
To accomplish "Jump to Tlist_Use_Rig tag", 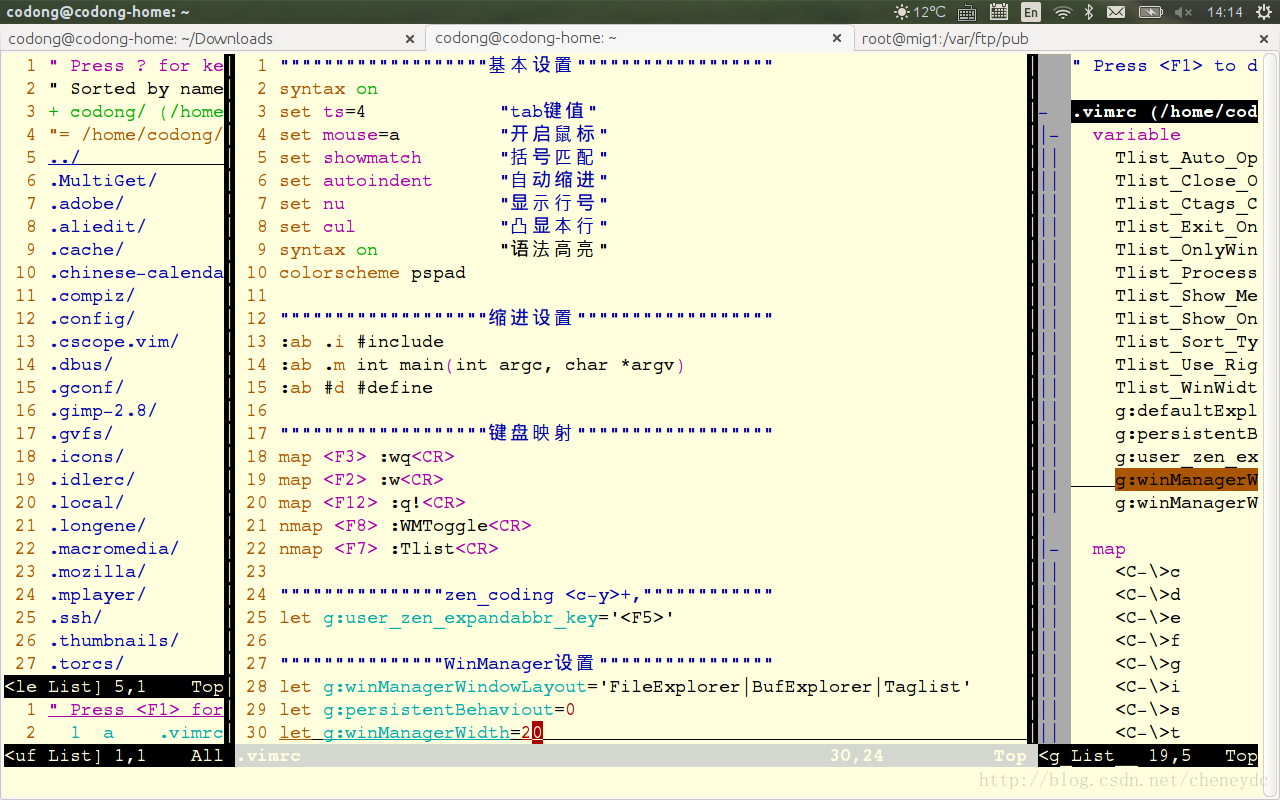I will tap(1186, 365).
